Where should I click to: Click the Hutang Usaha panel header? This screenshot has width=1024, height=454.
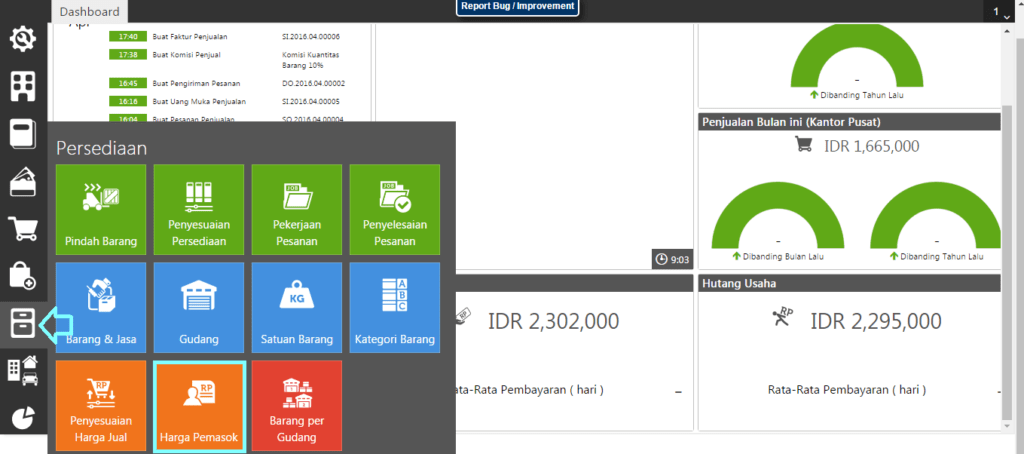[850, 284]
